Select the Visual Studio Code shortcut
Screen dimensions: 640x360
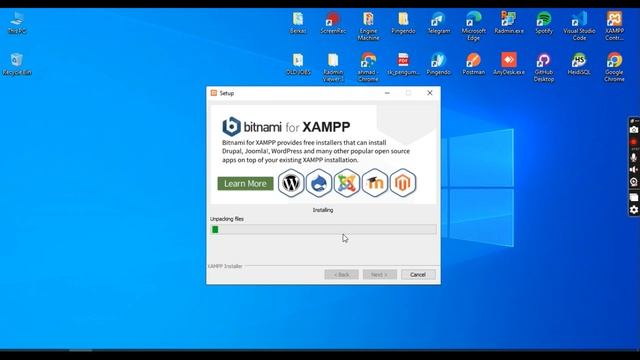pyautogui.click(x=579, y=27)
